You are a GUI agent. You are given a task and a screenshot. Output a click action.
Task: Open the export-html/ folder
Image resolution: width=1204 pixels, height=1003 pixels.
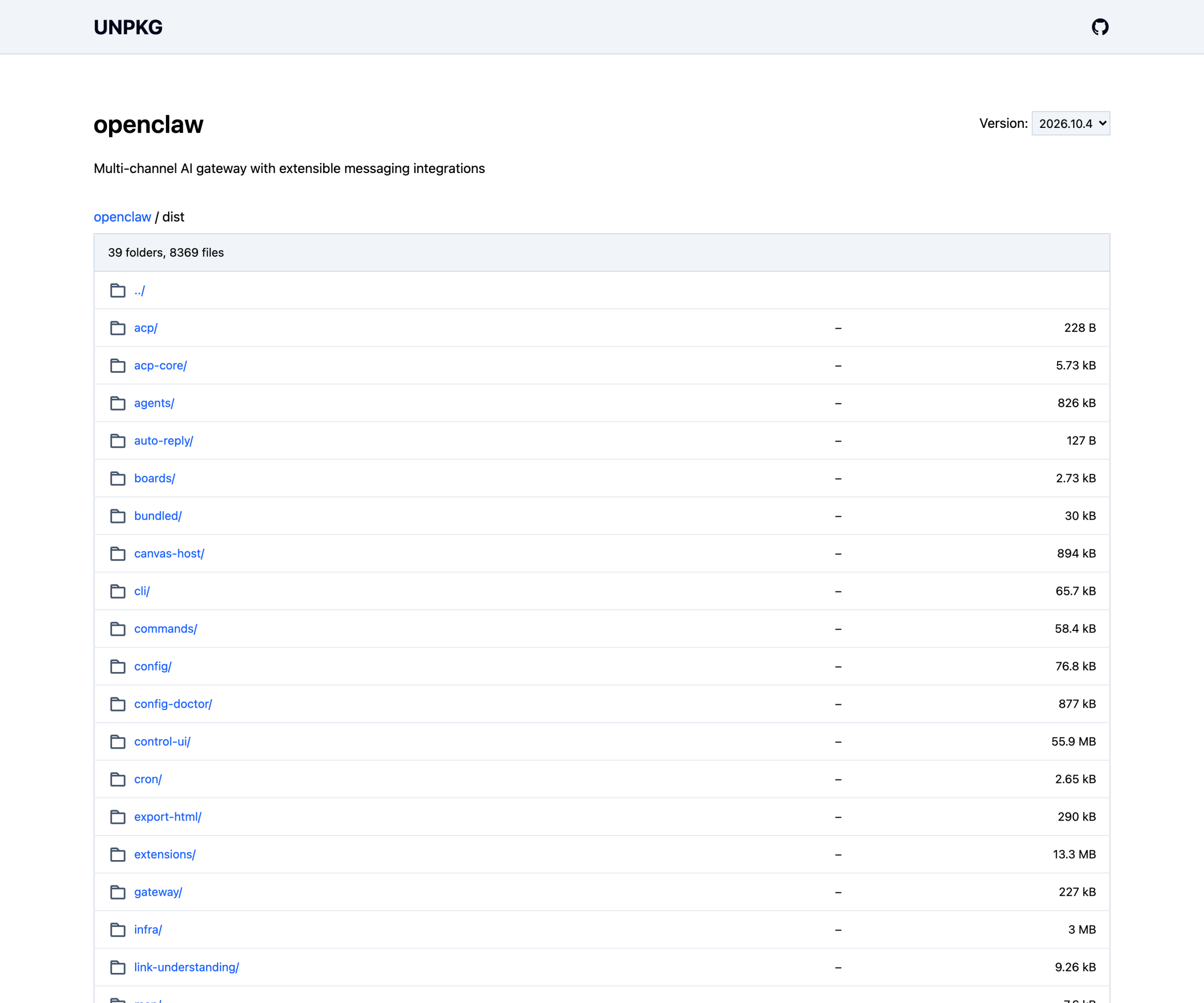(168, 817)
